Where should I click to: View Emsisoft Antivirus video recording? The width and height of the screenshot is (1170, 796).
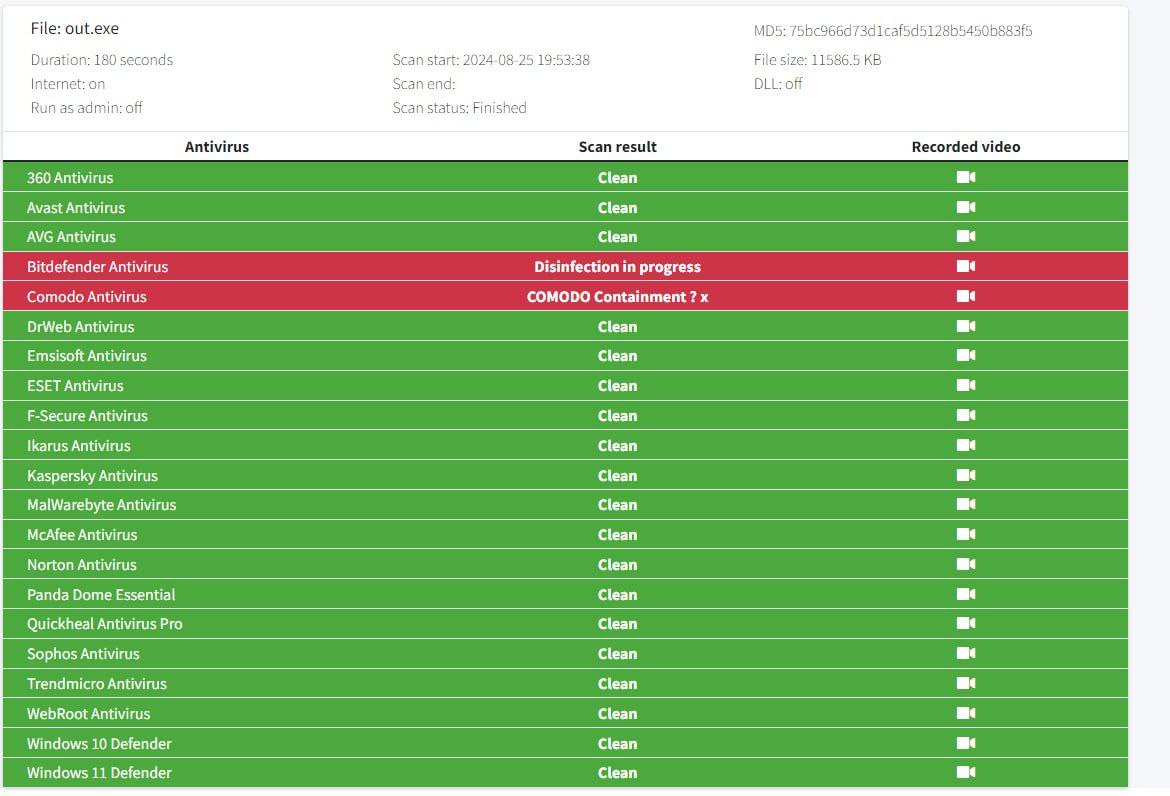966,355
